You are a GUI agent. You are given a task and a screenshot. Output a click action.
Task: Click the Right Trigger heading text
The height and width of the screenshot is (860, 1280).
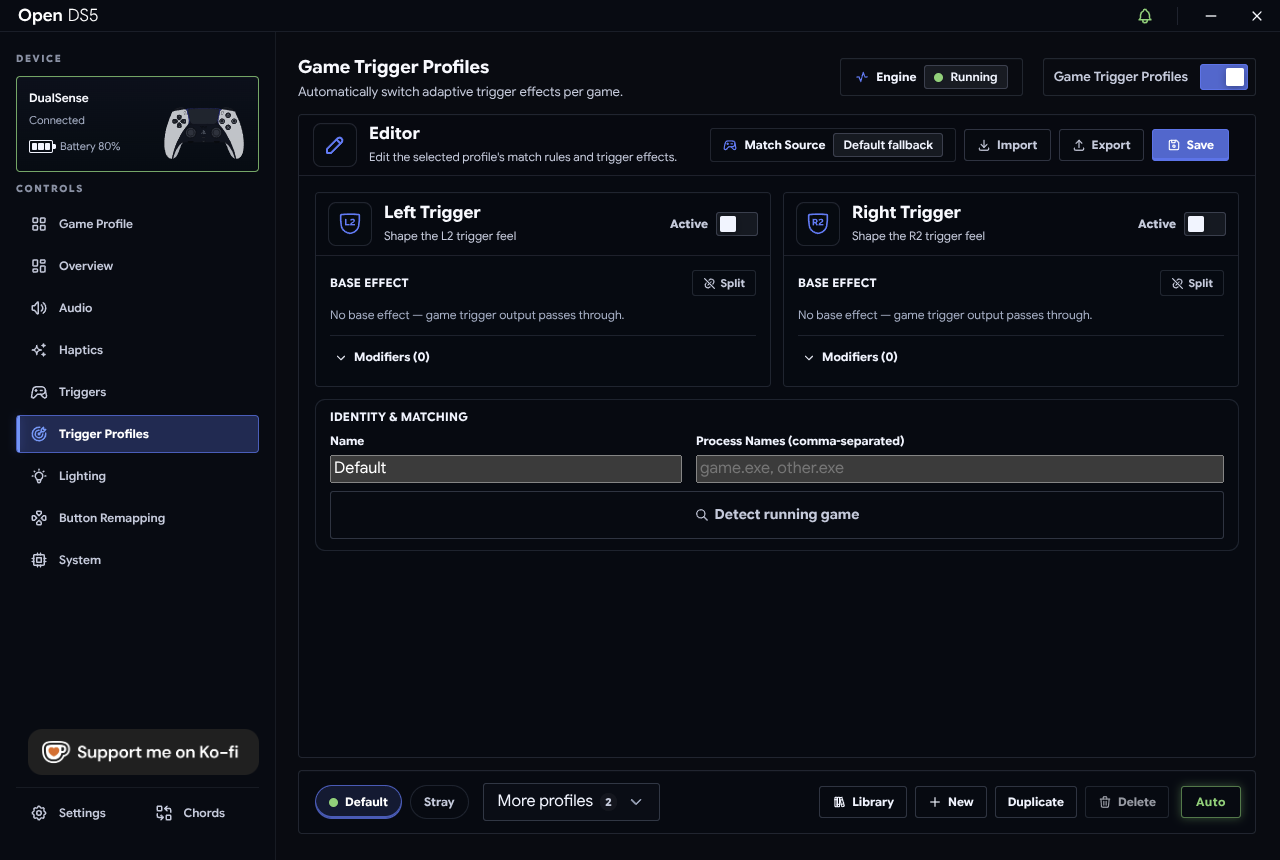(906, 212)
